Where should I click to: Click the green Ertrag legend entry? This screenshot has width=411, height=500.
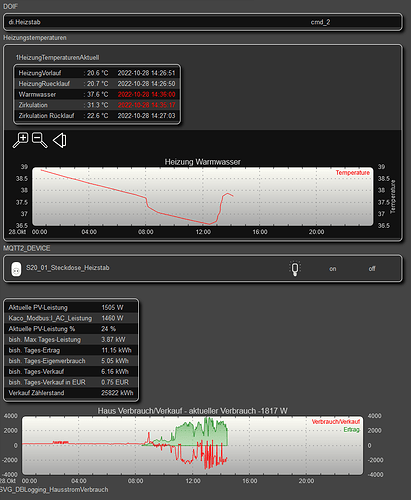(352, 430)
